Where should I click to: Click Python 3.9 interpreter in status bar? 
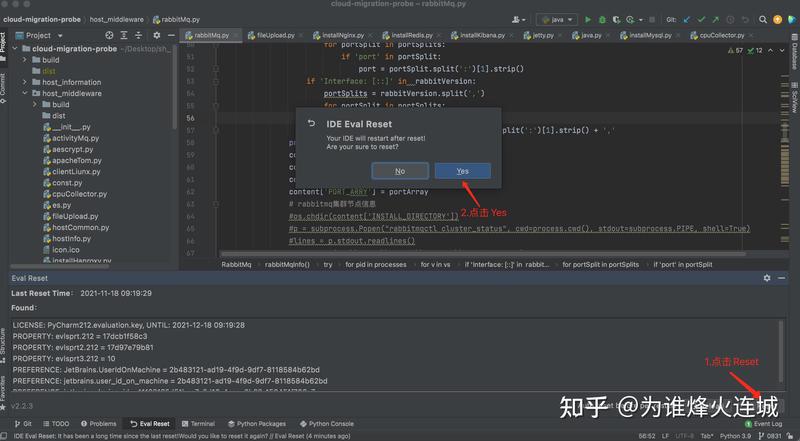[x=735, y=436]
